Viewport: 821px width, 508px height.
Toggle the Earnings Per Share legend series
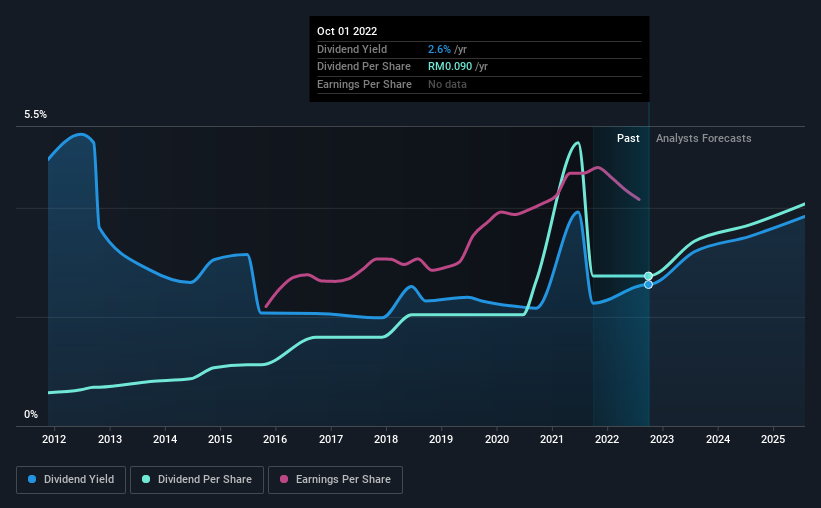click(x=335, y=480)
